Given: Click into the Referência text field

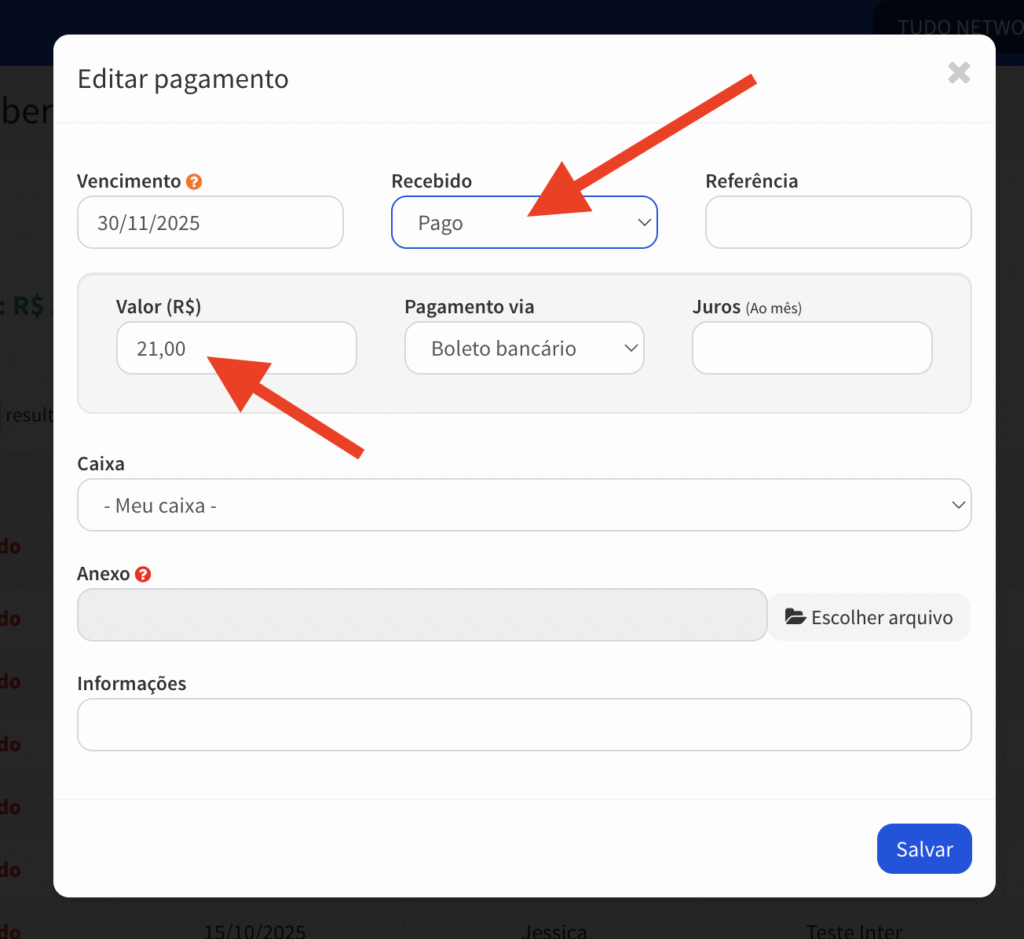Looking at the screenshot, I should click(838, 222).
